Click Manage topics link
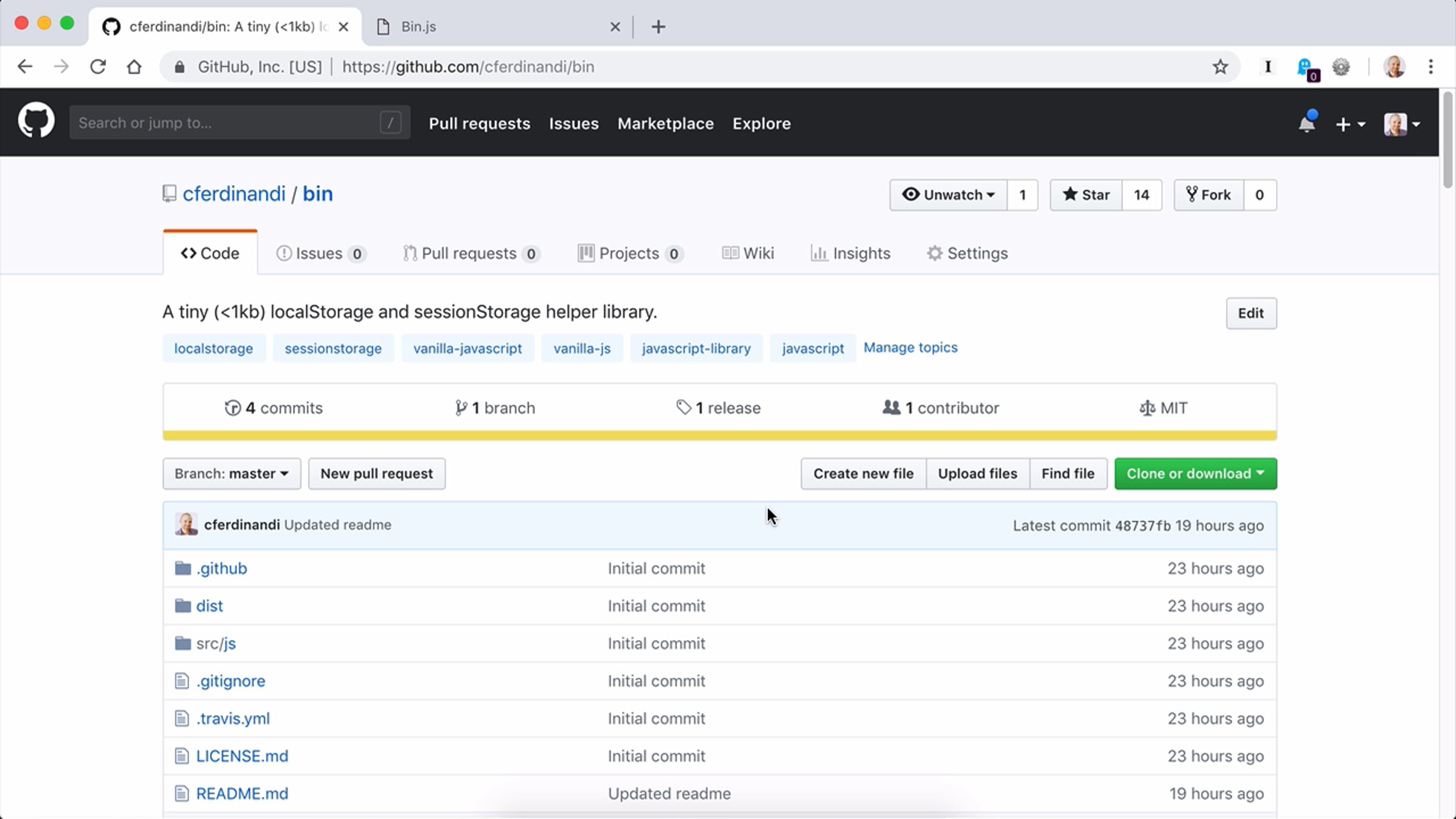Image resolution: width=1456 pixels, height=819 pixels. (911, 348)
